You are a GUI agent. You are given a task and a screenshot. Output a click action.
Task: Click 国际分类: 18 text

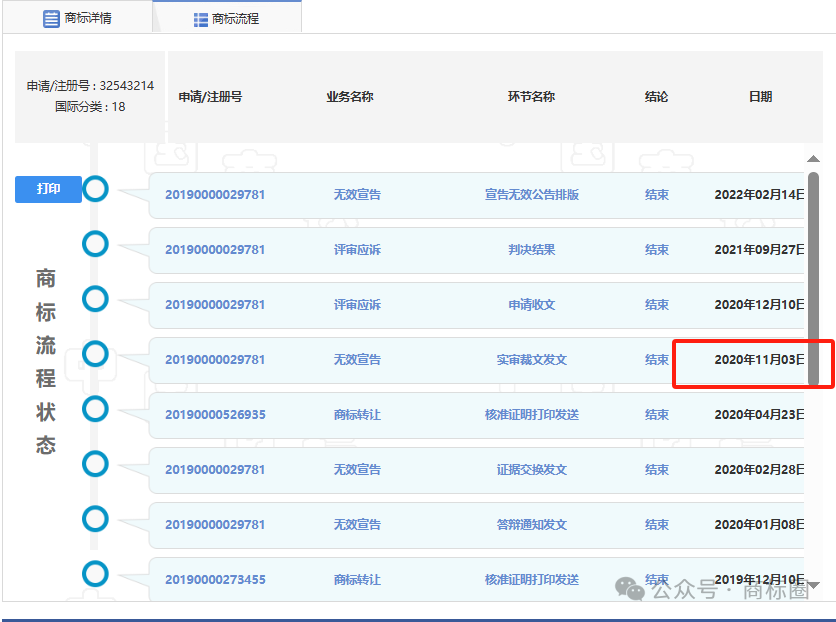(x=90, y=107)
